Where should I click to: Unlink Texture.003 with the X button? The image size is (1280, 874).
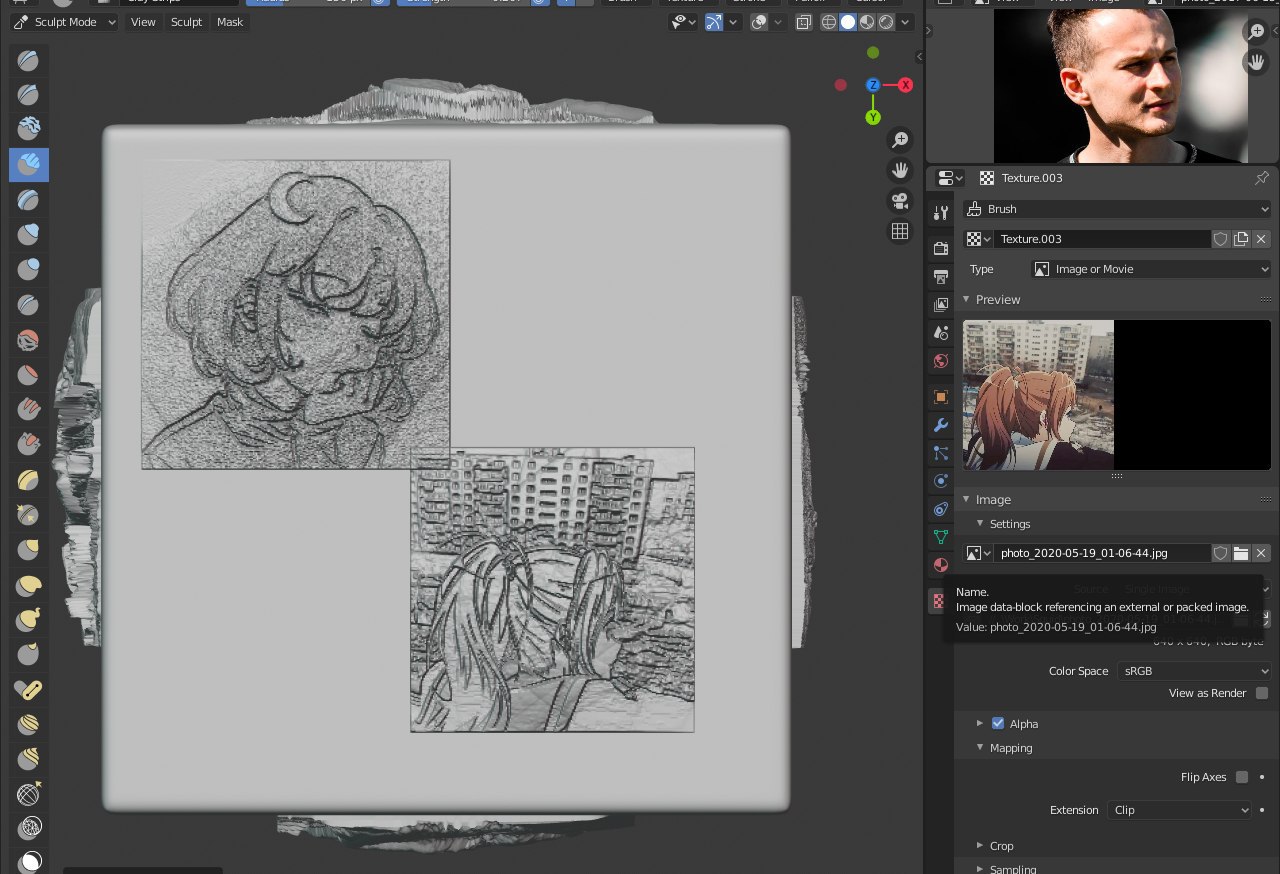(x=1261, y=239)
